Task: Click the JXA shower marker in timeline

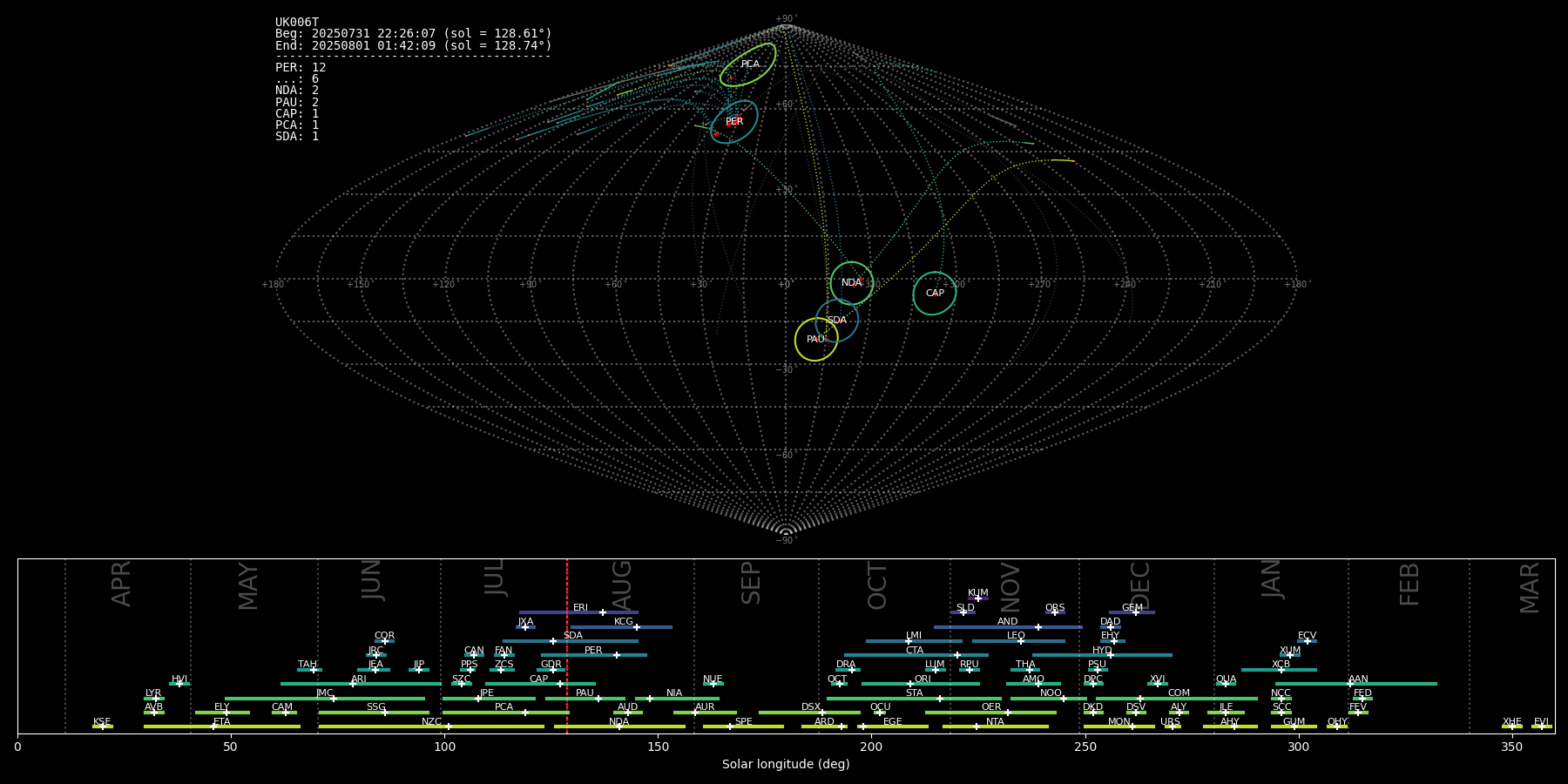Action: pyautogui.click(x=525, y=626)
